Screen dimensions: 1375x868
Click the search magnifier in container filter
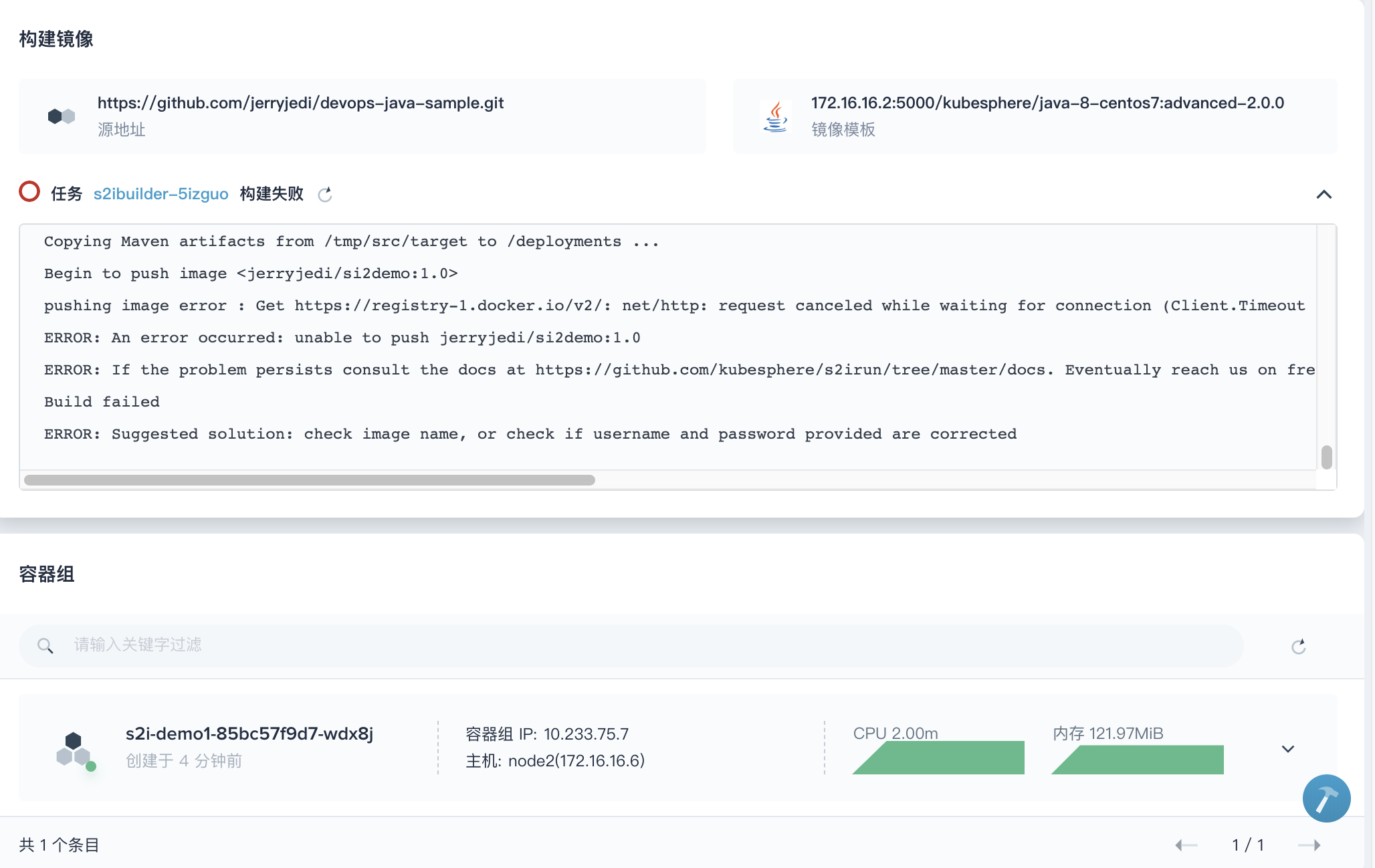click(45, 645)
